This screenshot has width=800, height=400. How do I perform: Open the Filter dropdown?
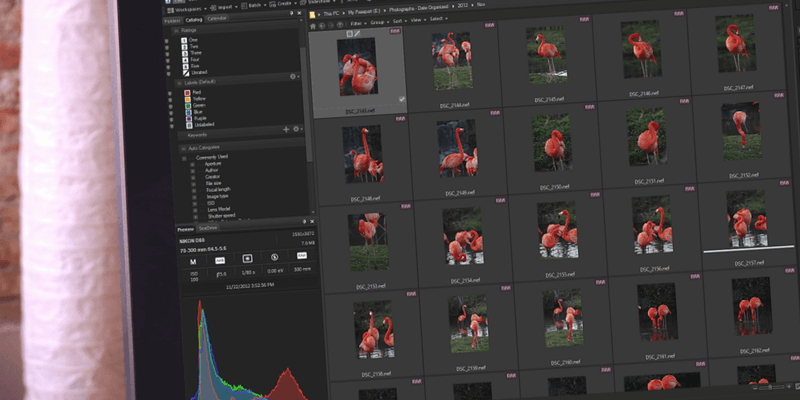[358, 23]
